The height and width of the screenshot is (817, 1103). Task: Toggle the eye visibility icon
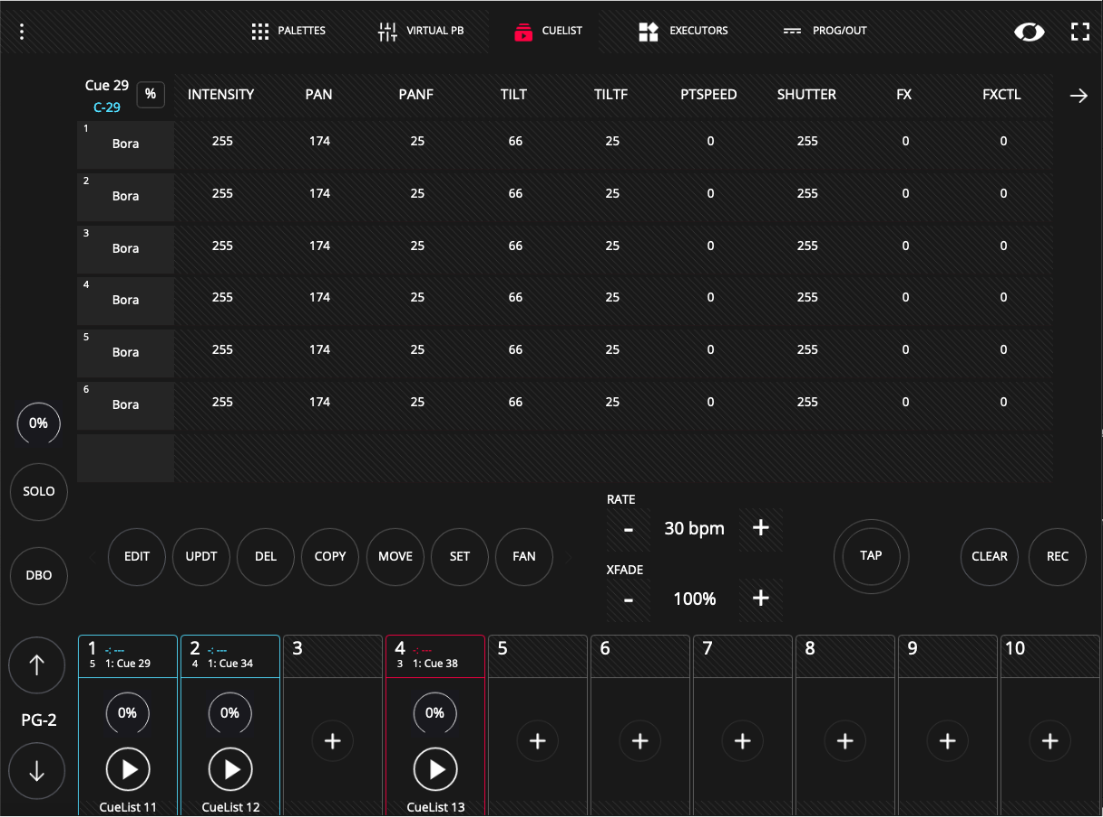pyautogui.click(x=1028, y=32)
